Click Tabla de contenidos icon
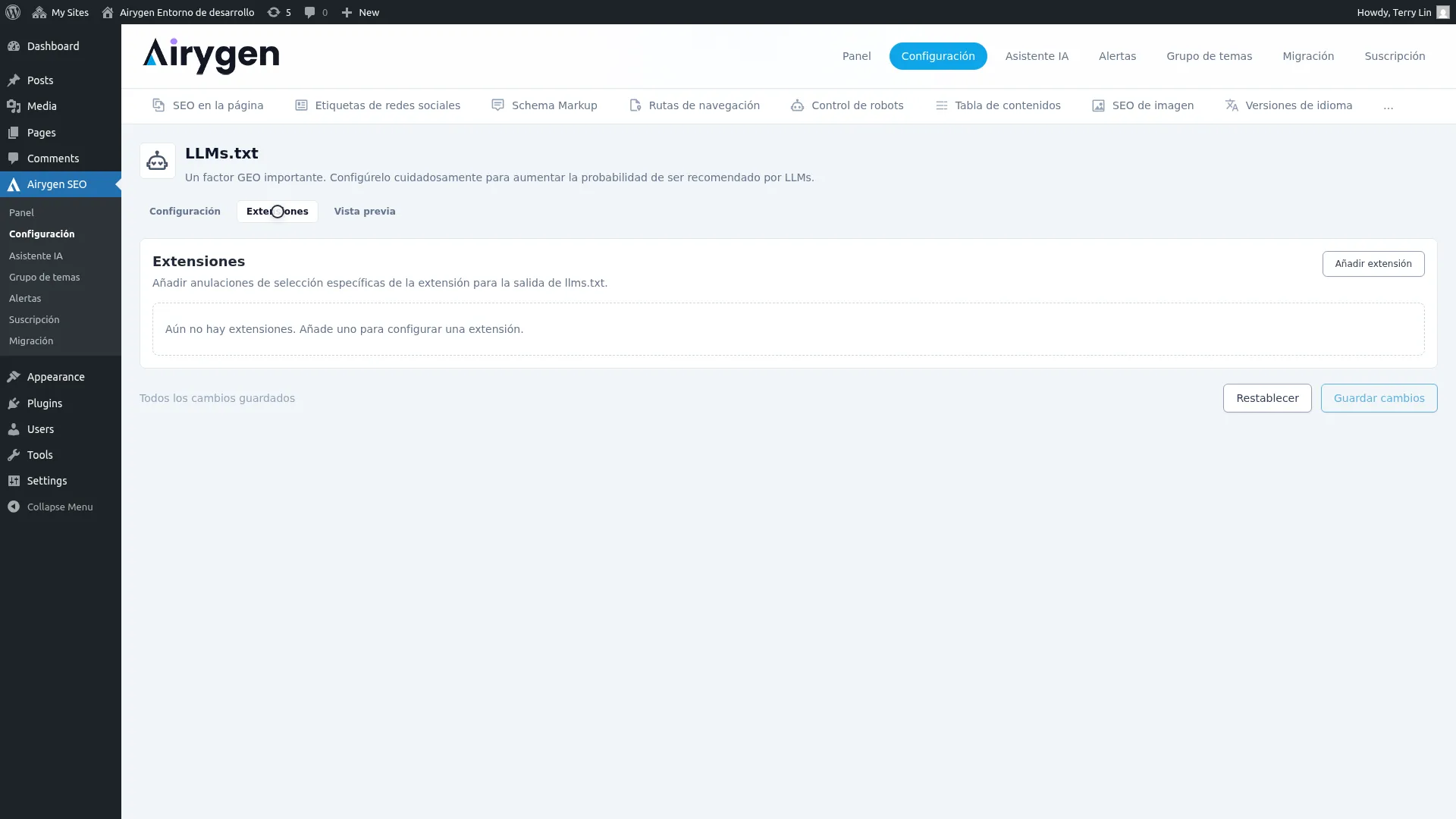The width and height of the screenshot is (1456, 819). (941, 105)
